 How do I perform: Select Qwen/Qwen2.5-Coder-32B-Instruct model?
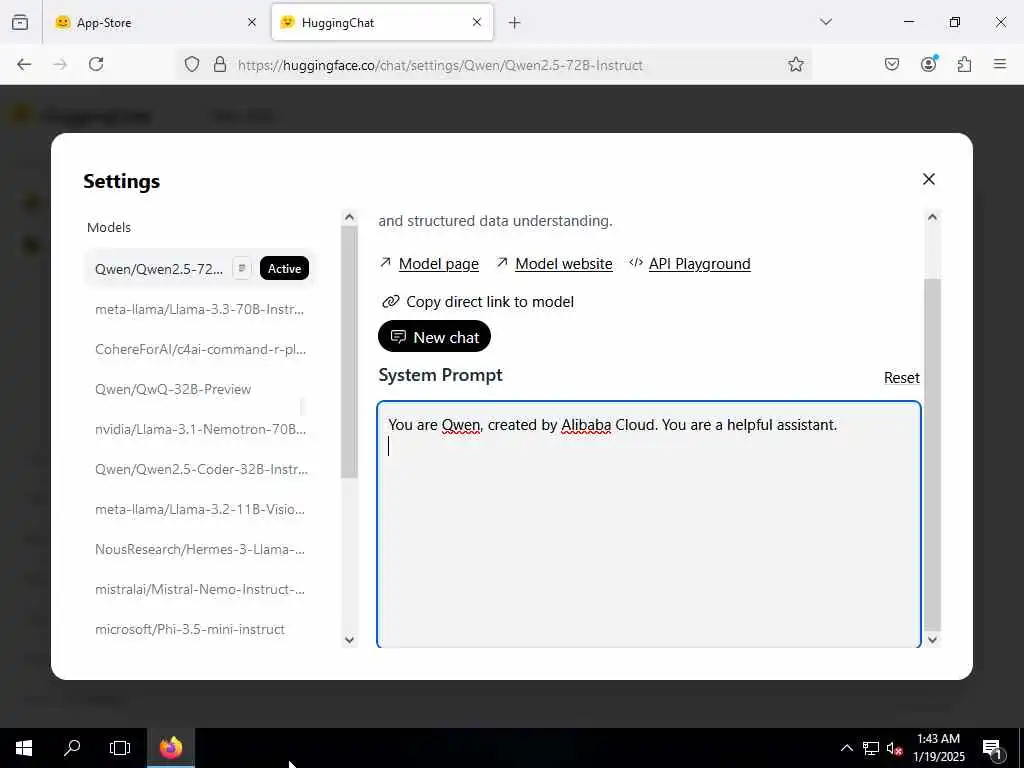click(199, 469)
